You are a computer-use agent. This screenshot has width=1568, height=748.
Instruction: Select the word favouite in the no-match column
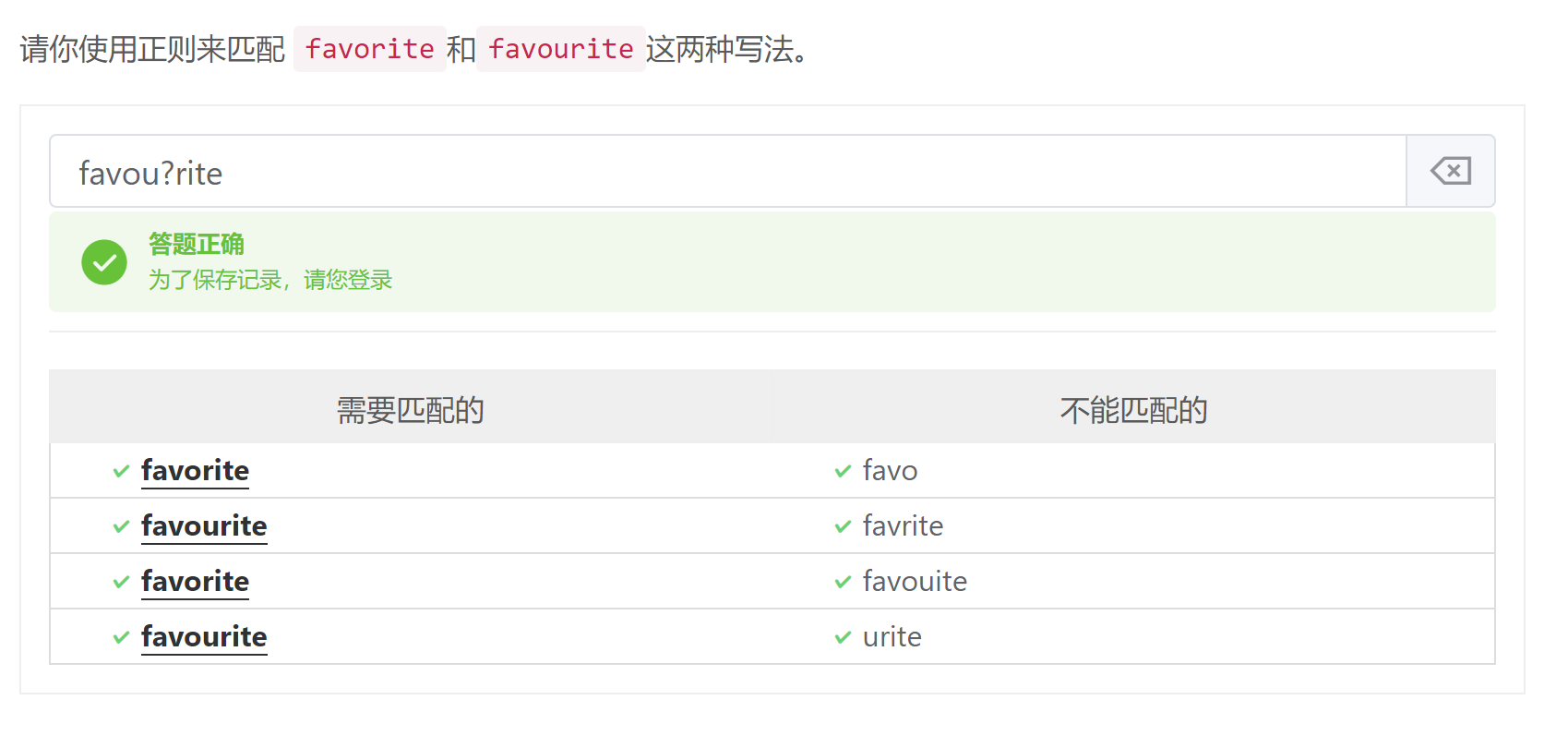click(x=915, y=582)
